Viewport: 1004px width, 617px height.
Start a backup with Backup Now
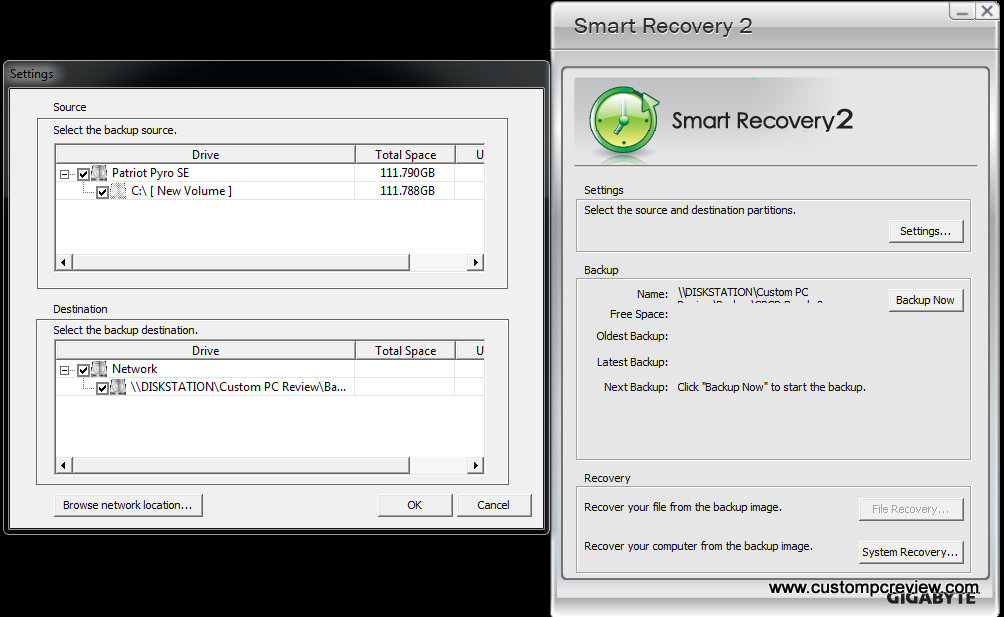926,300
